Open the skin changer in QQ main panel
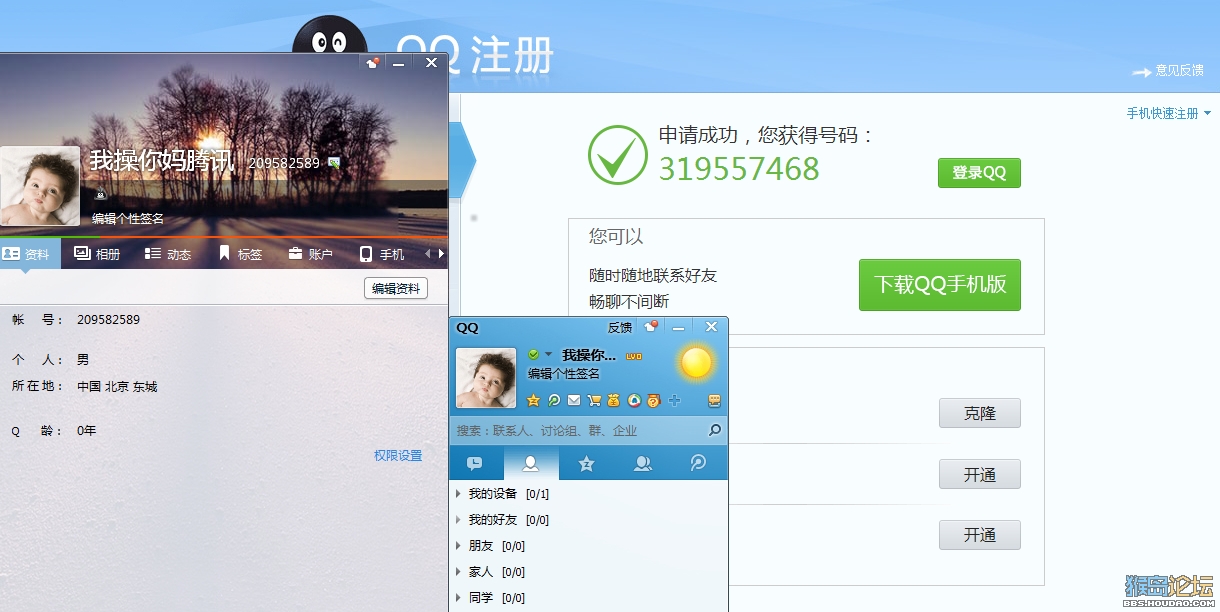The height and width of the screenshot is (612, 1220). (652, 327)
